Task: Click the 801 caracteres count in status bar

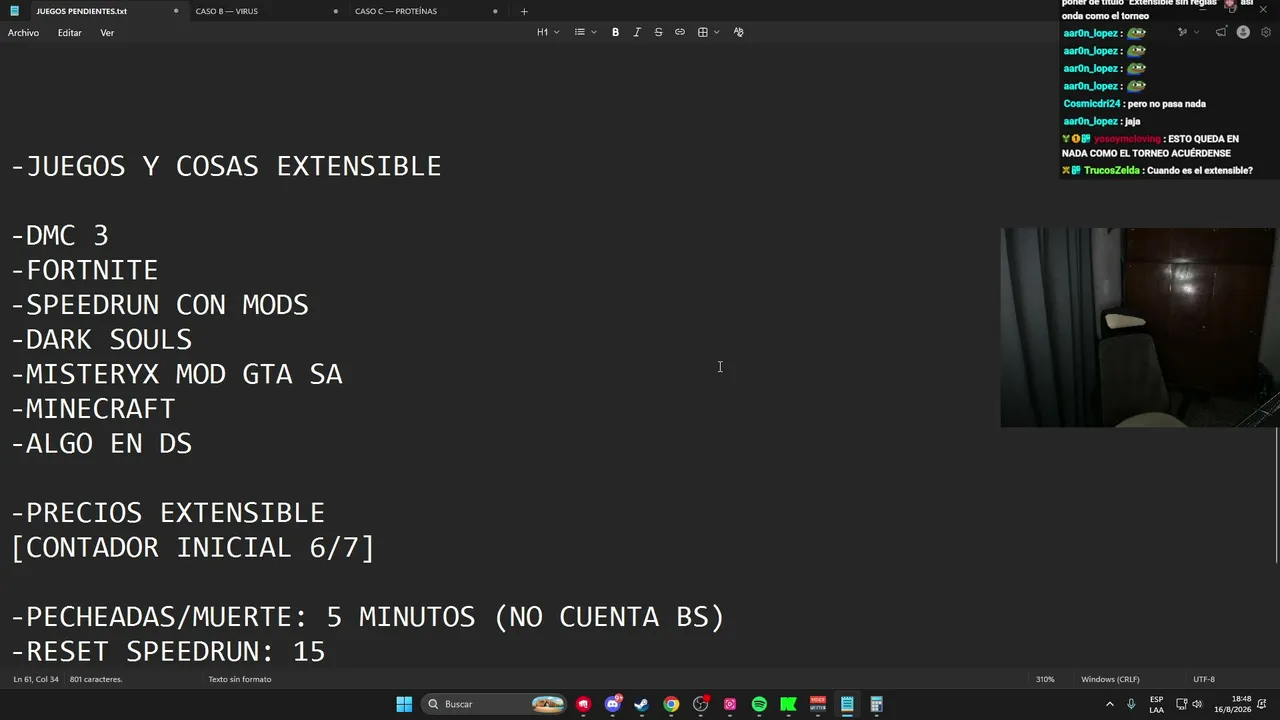Action: click(96, 679)
